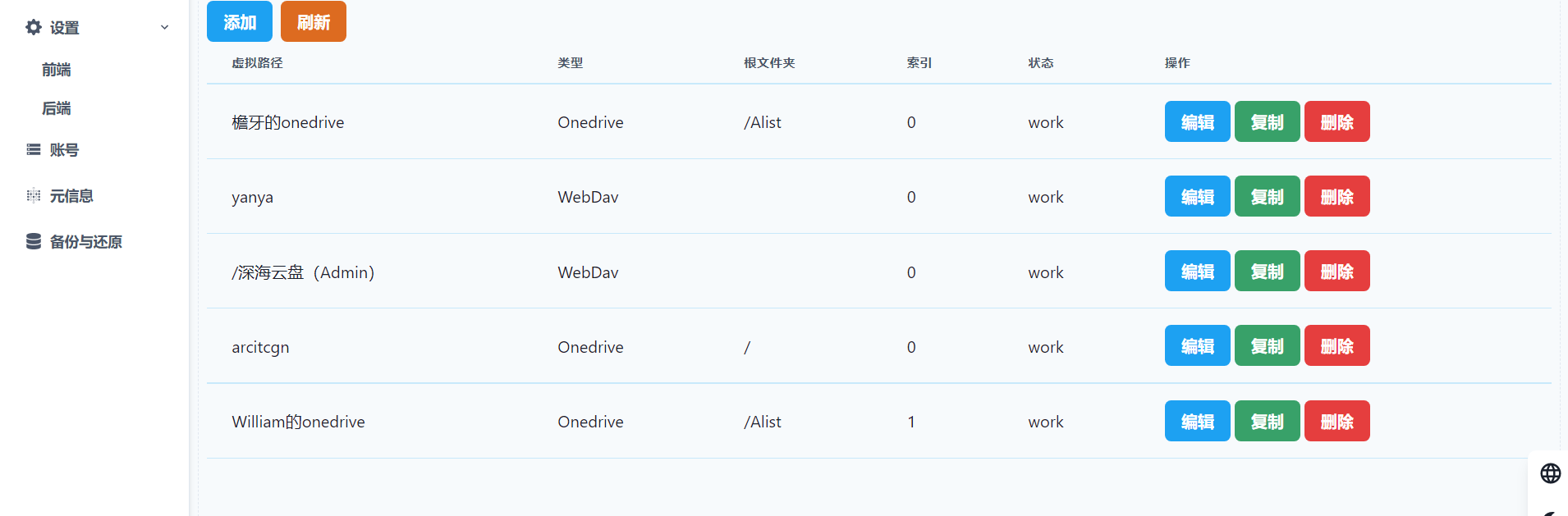Viewport: 1568px width, 516px height.
Task: Go to the 元信息 section
Action: click(x=71, y=195)
